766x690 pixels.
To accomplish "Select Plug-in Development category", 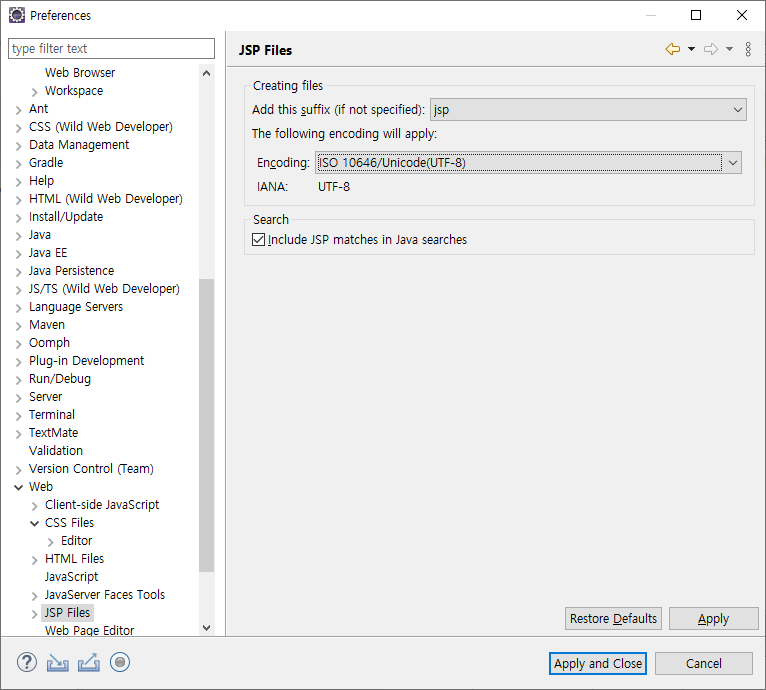I will (x=86, y=361).
